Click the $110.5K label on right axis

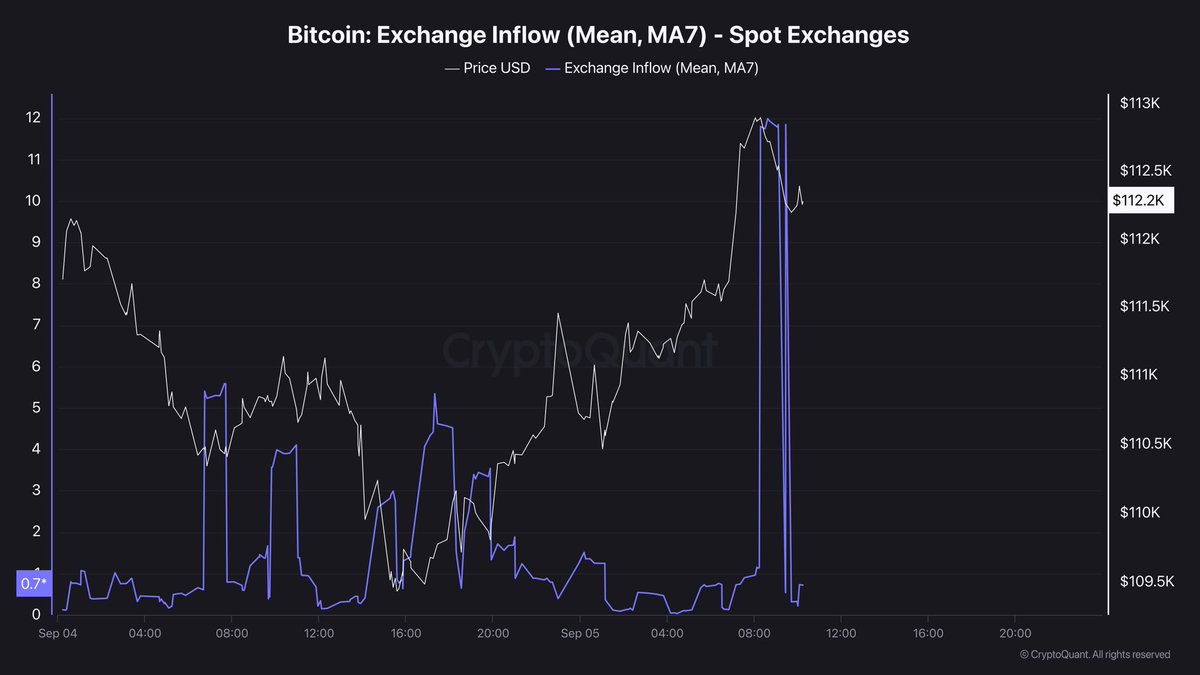1145,443
